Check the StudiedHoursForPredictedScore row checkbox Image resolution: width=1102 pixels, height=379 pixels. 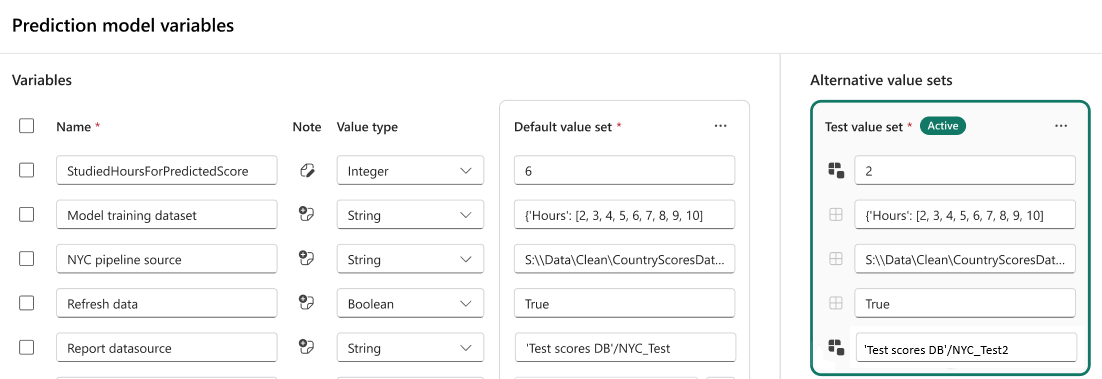(x=27, y=170)
